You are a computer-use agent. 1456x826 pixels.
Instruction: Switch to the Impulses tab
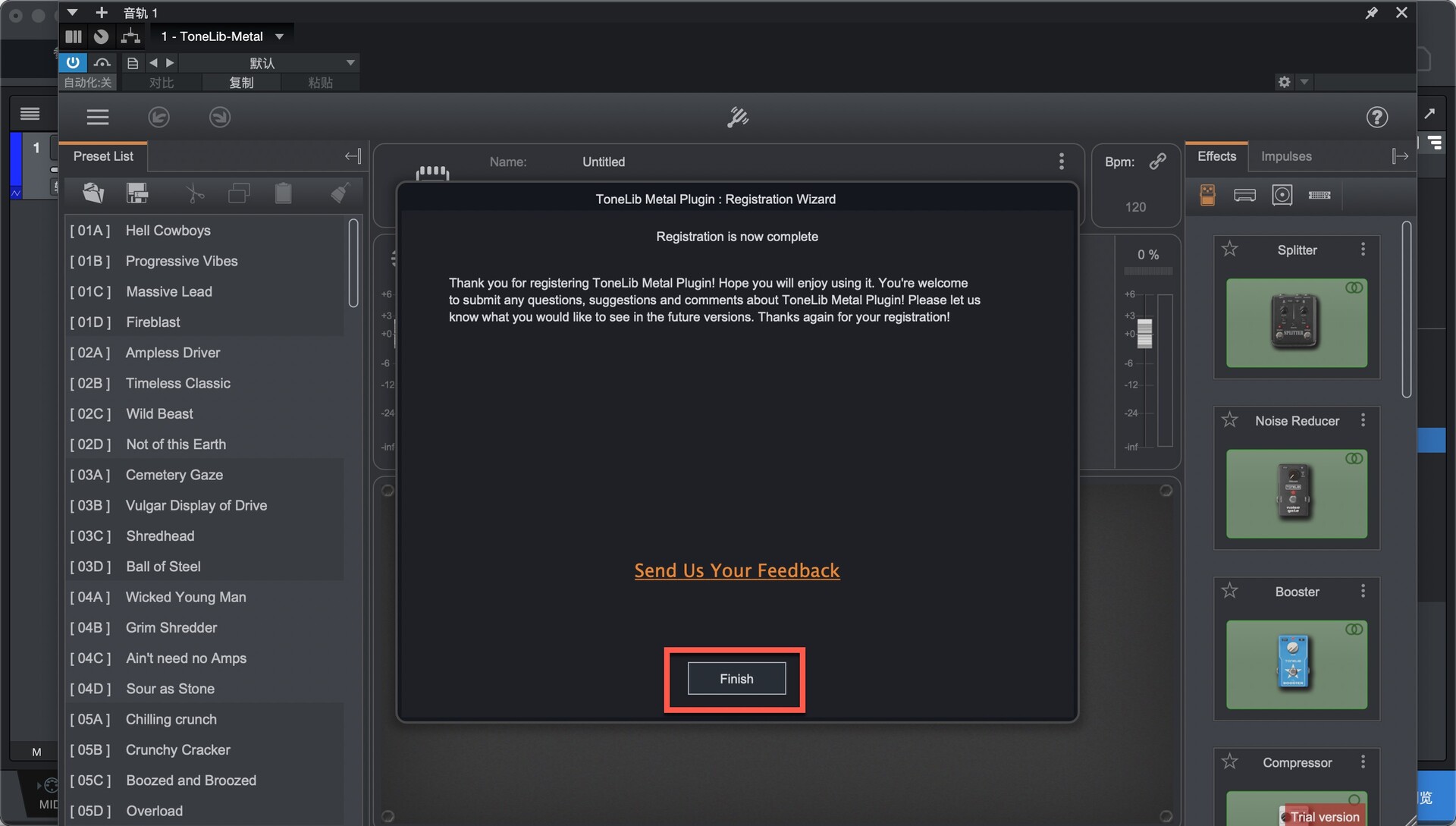click(x=1286, y=156)
